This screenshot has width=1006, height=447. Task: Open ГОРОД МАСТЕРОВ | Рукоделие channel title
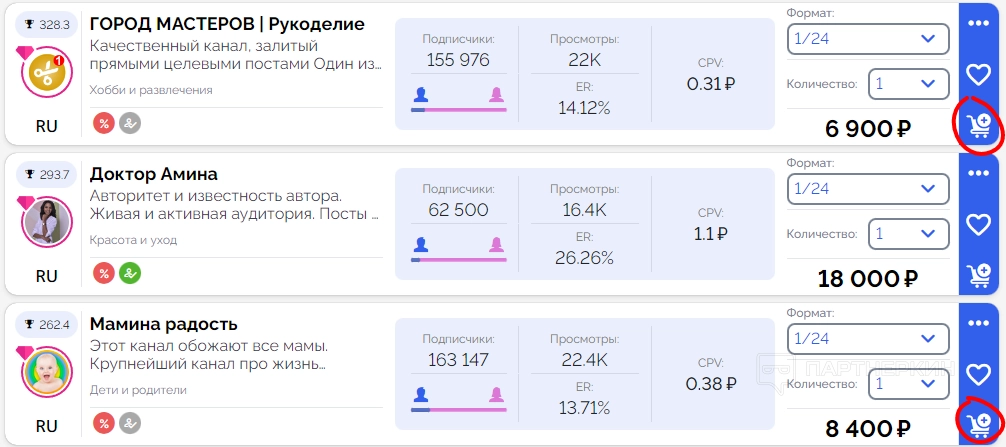227,24
